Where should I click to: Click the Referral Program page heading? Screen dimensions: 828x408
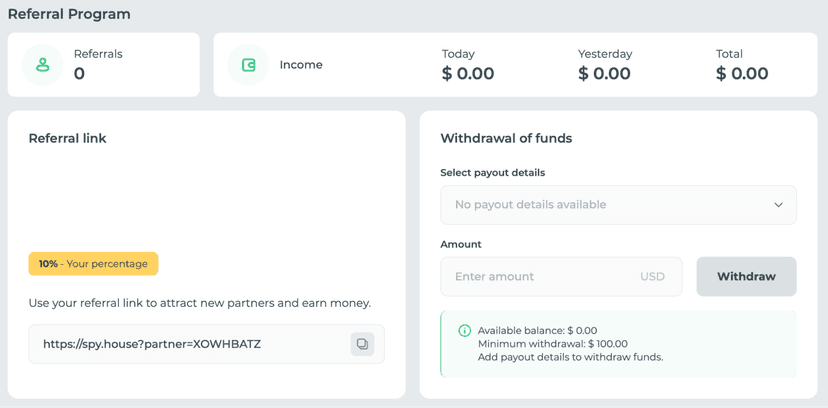69,14
